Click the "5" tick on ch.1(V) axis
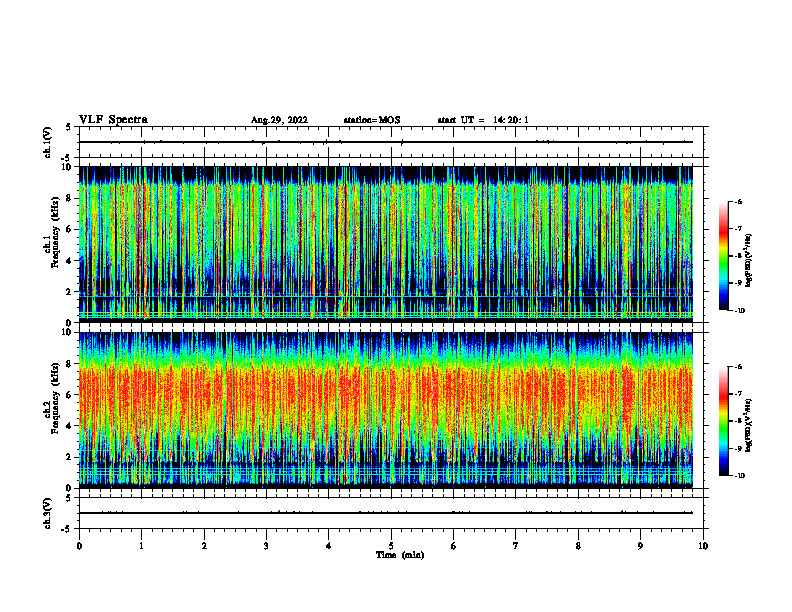This screenshot has height=612, width=792. (x=69, y=128)
